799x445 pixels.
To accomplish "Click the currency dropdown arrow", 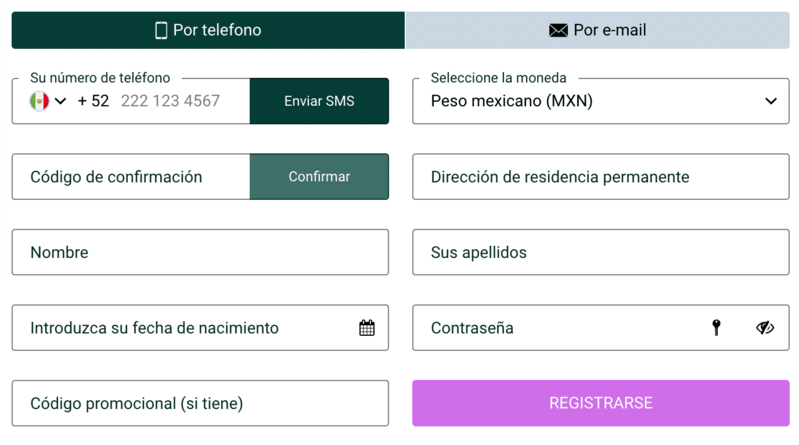I will click(x=770, y=101).
